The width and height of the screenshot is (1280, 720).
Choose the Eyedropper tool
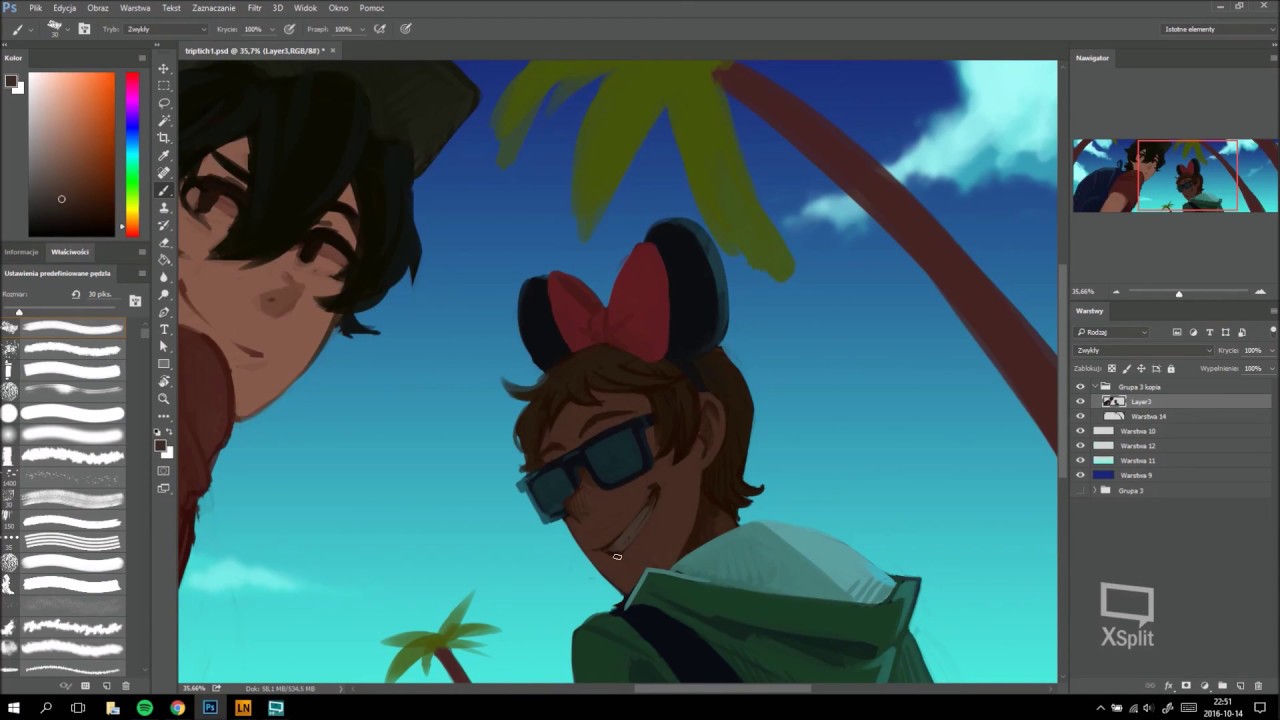(x=164, y=156)
